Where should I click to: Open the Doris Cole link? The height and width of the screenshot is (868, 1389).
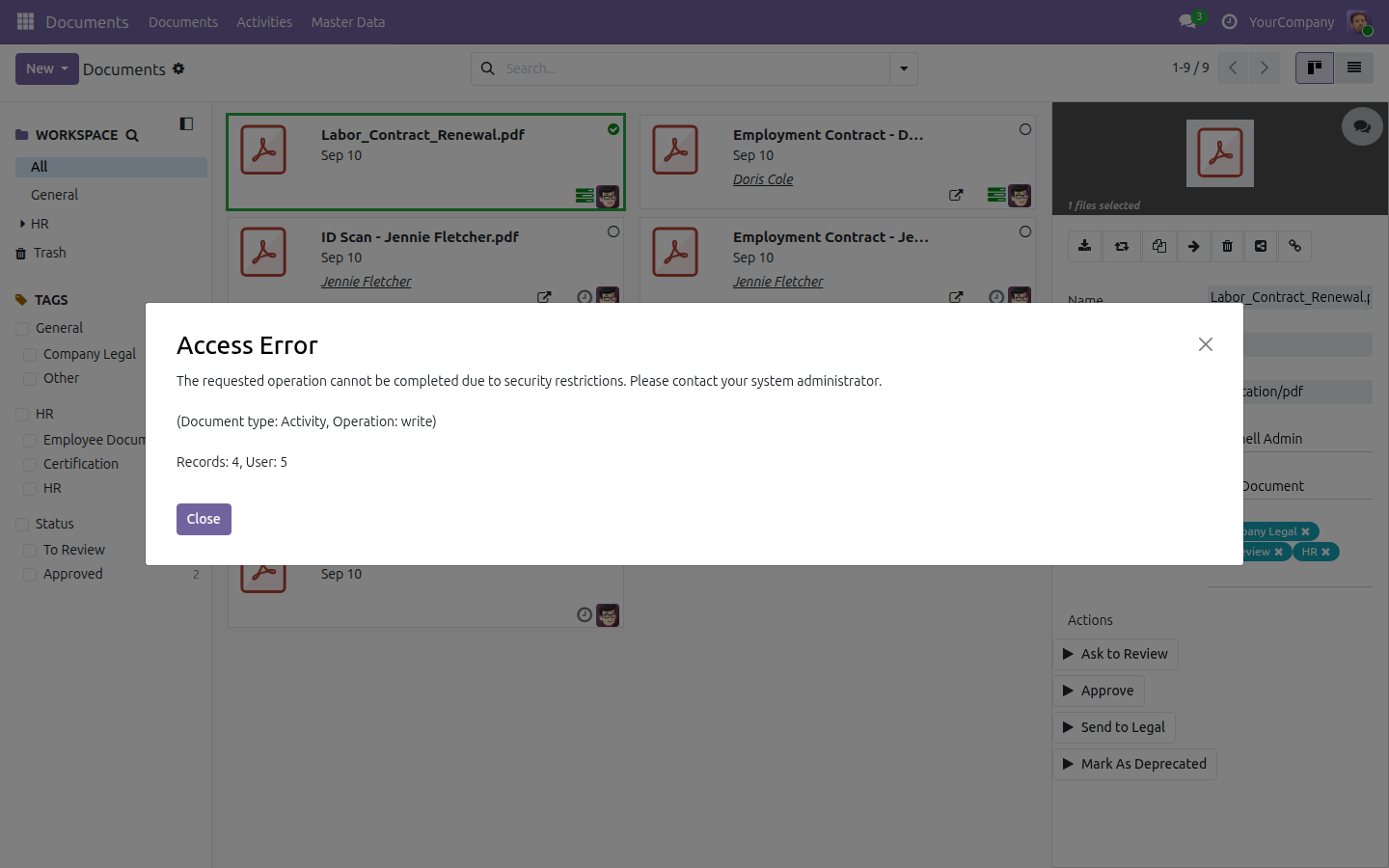(x=763, y=179)
